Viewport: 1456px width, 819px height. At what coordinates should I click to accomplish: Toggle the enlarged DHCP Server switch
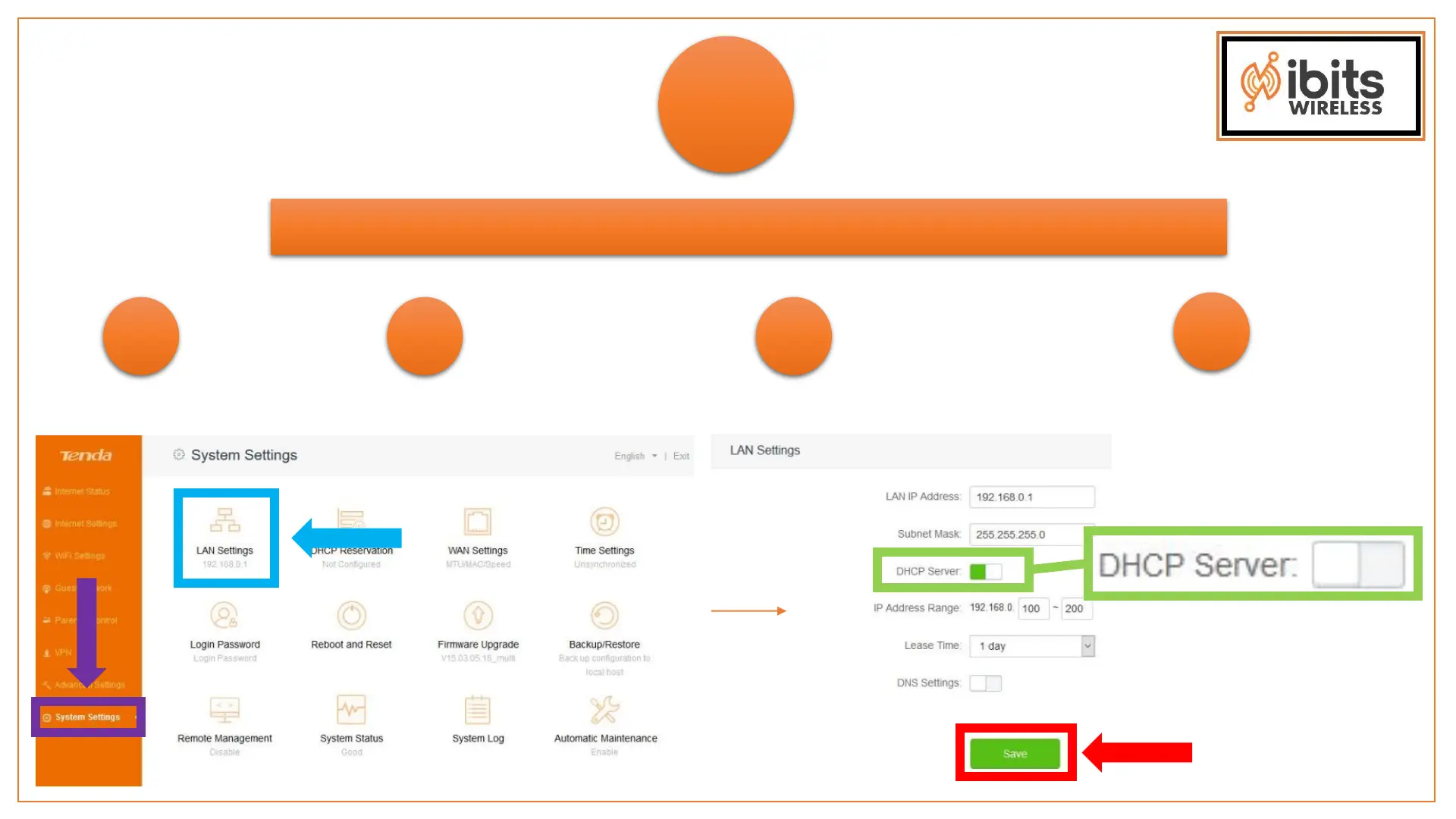(x=1358, y=565)
